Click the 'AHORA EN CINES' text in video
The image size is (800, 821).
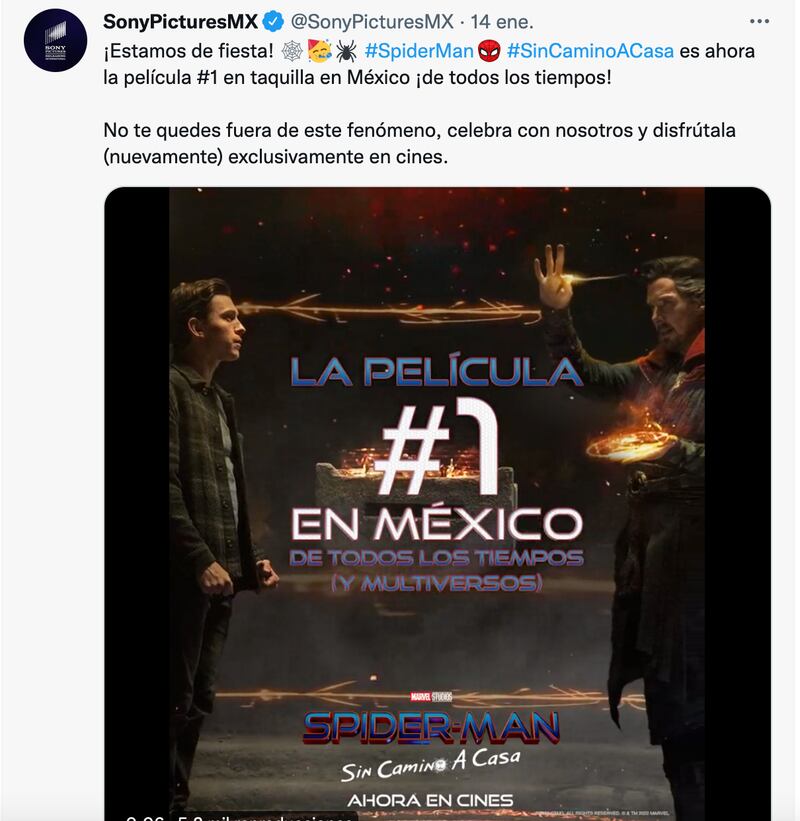point(430,801)
